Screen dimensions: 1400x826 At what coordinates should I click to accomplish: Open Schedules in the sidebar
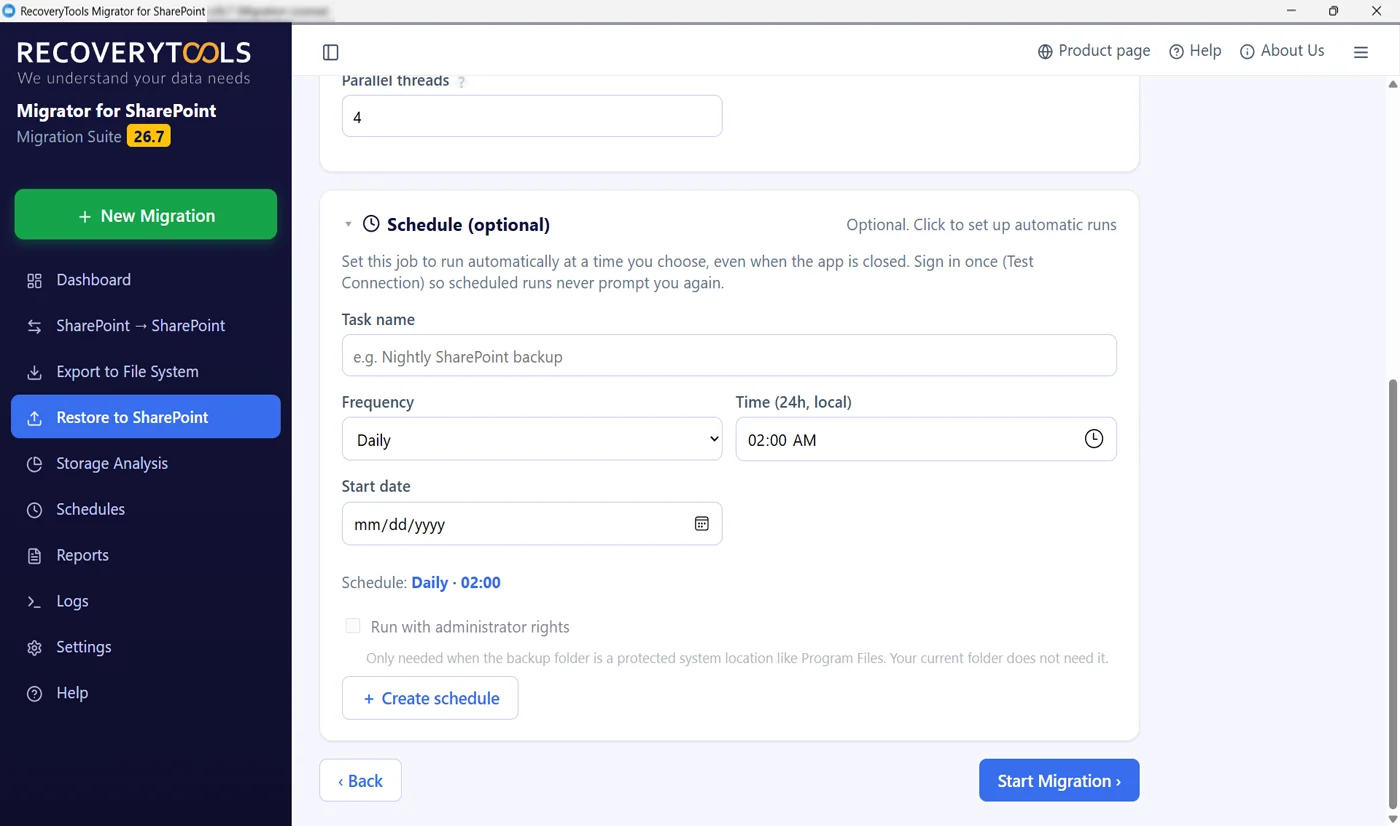pos(146,510)
